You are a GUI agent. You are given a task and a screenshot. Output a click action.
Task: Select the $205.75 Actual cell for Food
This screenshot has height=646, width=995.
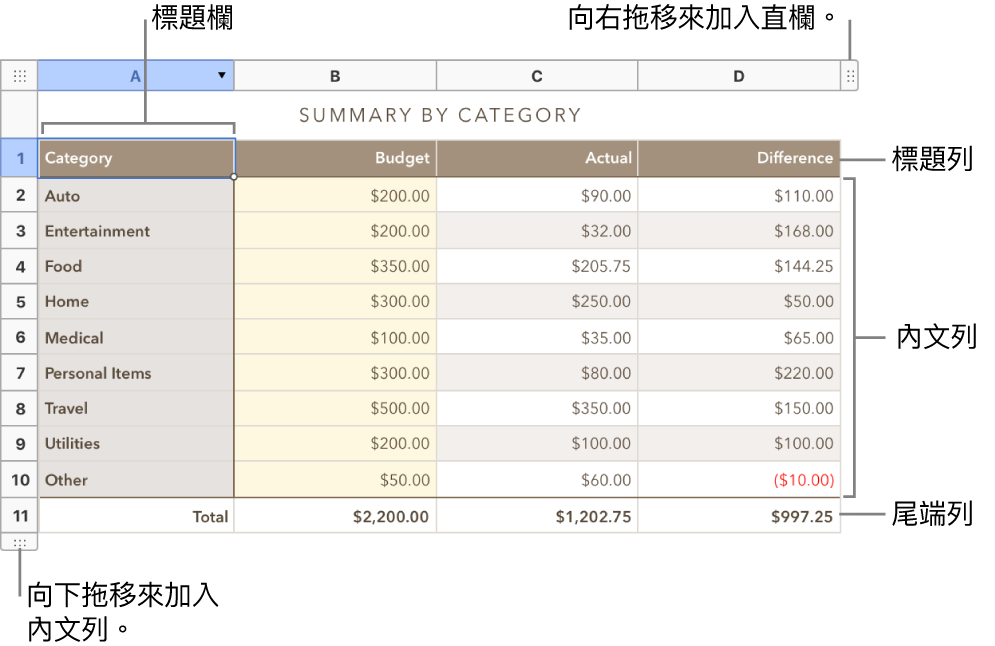(537, 267)
